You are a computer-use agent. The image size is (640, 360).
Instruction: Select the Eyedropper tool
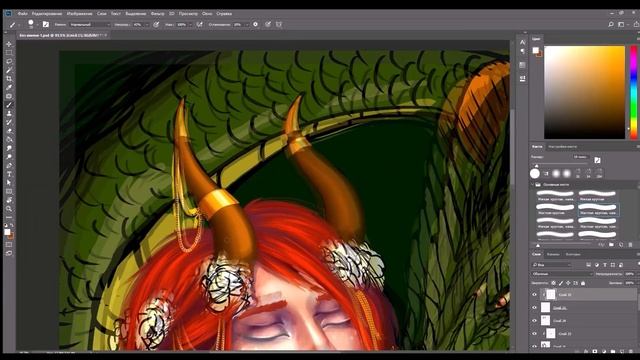click(9, 87)
